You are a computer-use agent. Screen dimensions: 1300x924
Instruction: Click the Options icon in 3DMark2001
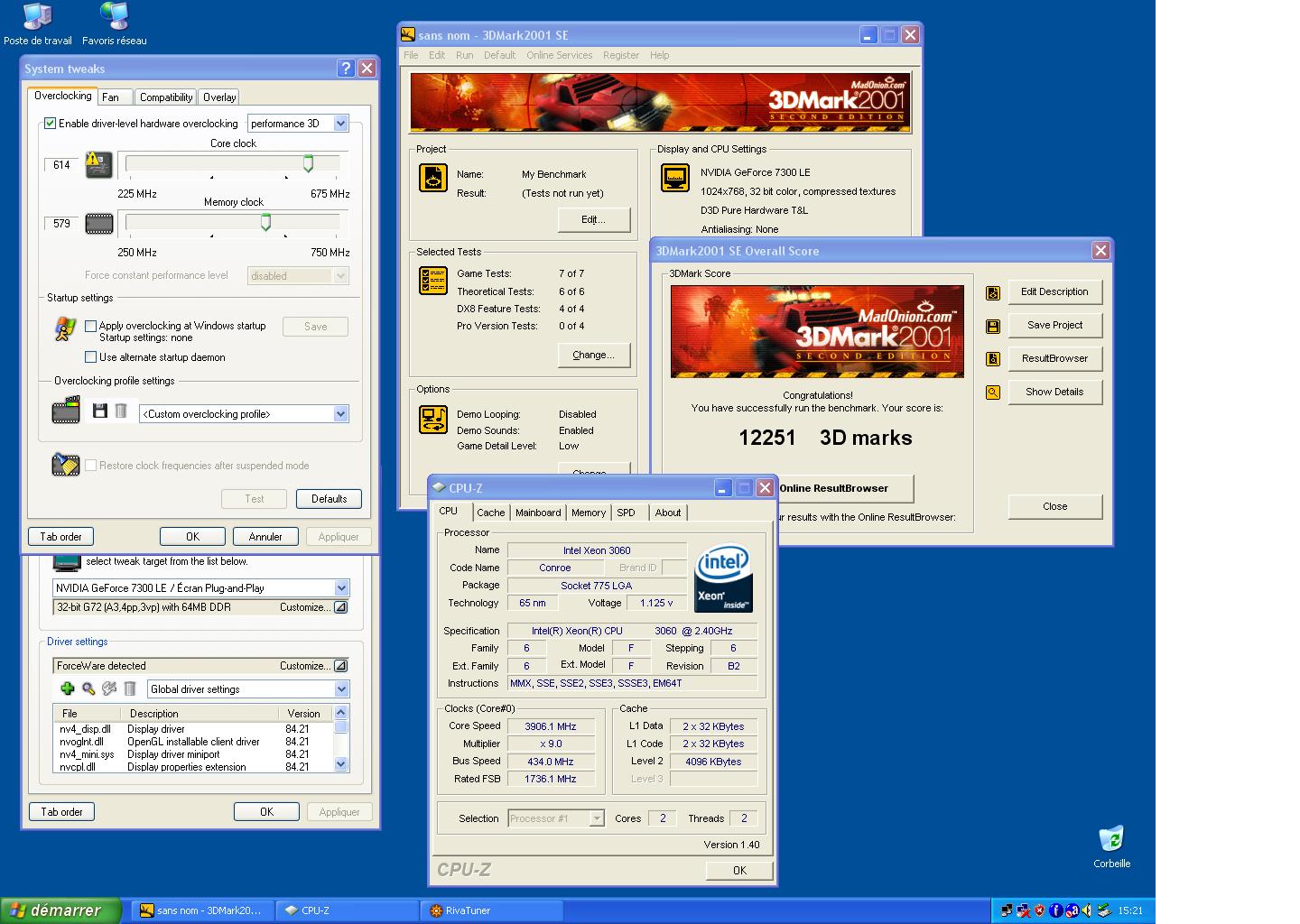pyautogui.click(x=433, y=420)
